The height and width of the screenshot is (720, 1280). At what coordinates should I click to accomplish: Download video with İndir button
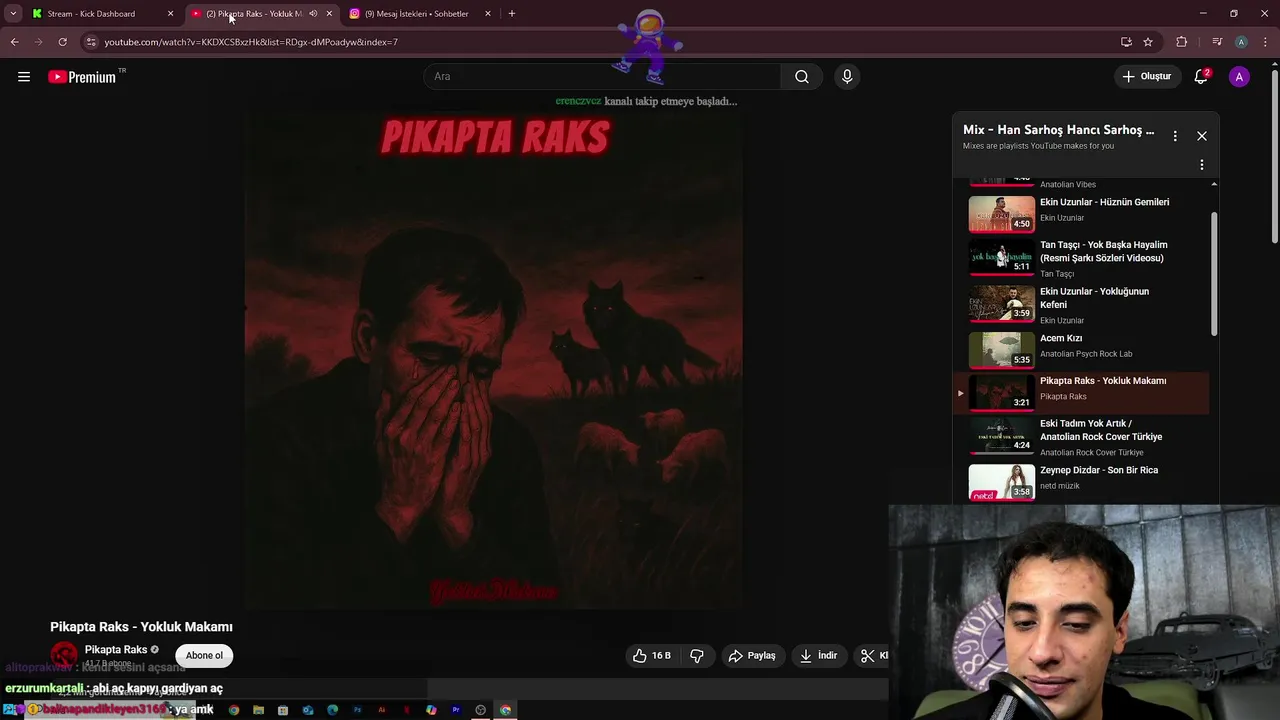[x=818, y=656]
